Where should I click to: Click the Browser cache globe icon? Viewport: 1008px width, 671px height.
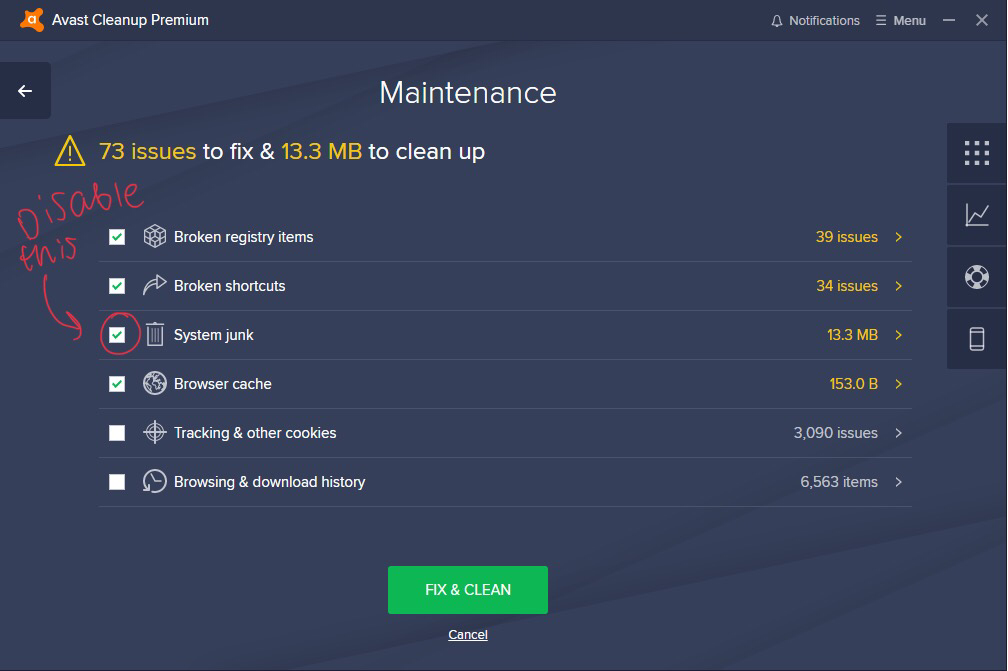(x=155, y=384)
